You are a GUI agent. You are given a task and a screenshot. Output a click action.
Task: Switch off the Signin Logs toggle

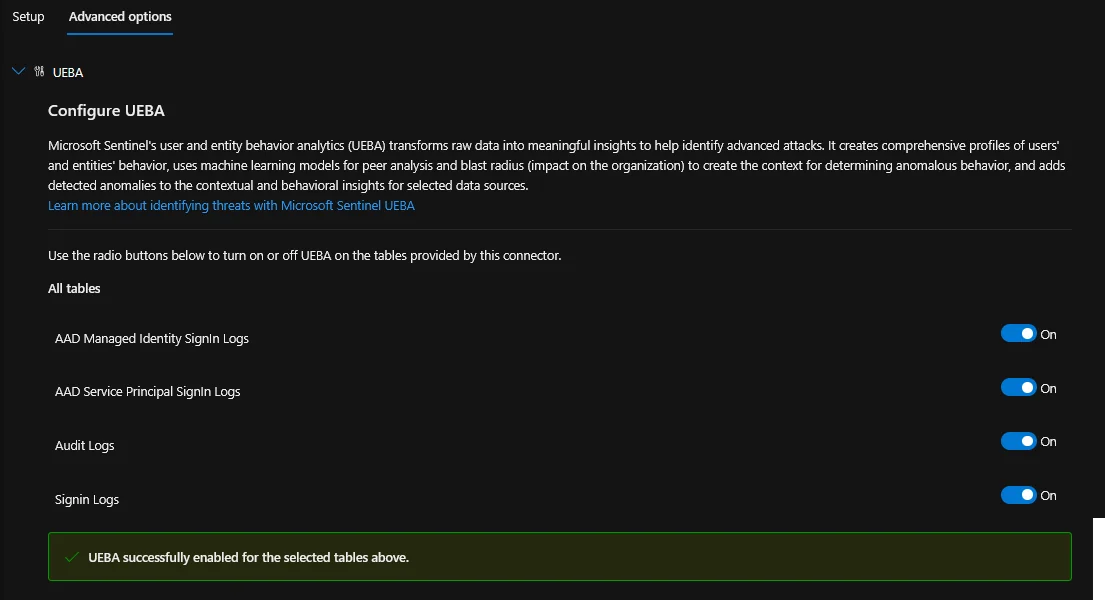click(x=1018, y=495)
